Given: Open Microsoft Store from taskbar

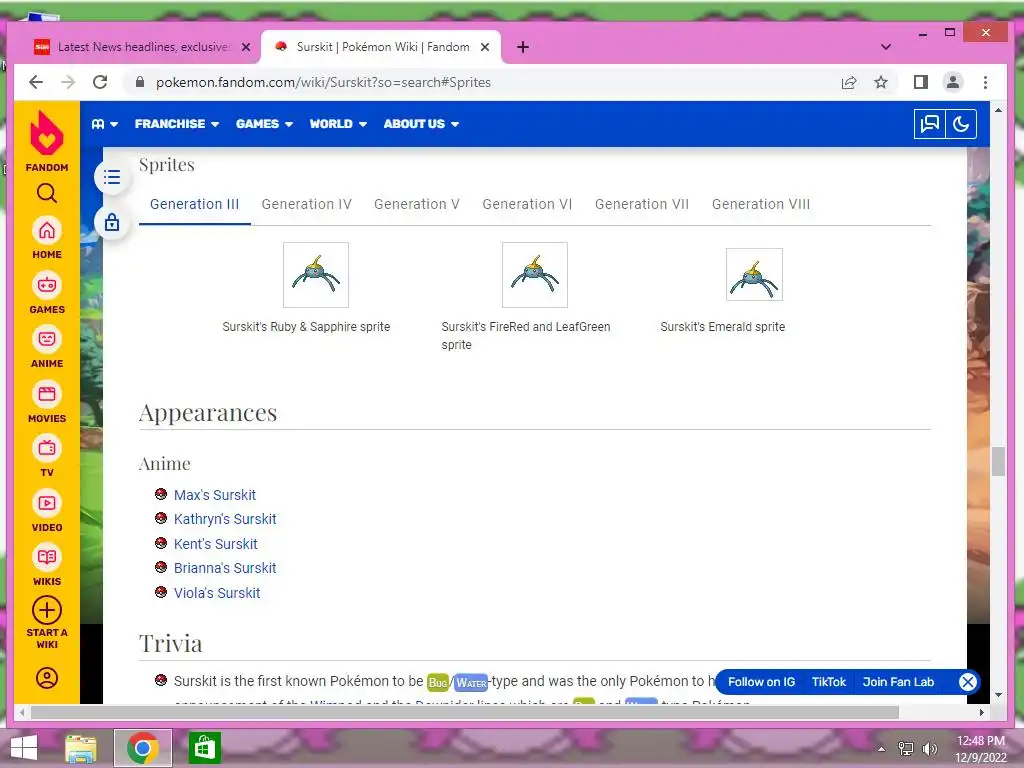Looking at the screenshot, I should click(204, 748).
